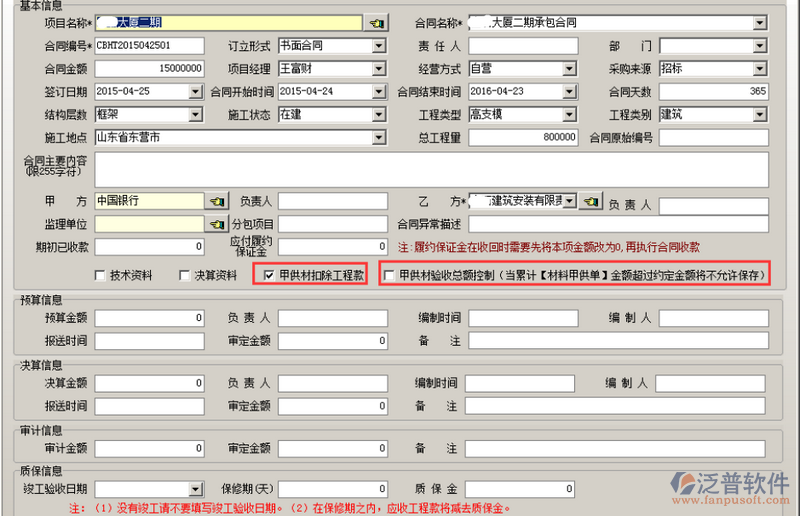This screenshot has width=800, height=516.
Task: Focus the 预算金额 input field
Action: point(149,318)
